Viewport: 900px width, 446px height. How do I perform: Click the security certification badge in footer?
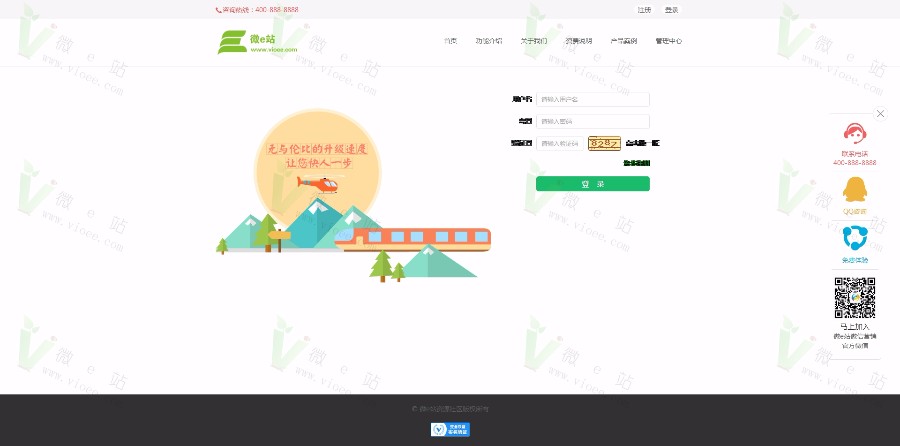point(450,429)
